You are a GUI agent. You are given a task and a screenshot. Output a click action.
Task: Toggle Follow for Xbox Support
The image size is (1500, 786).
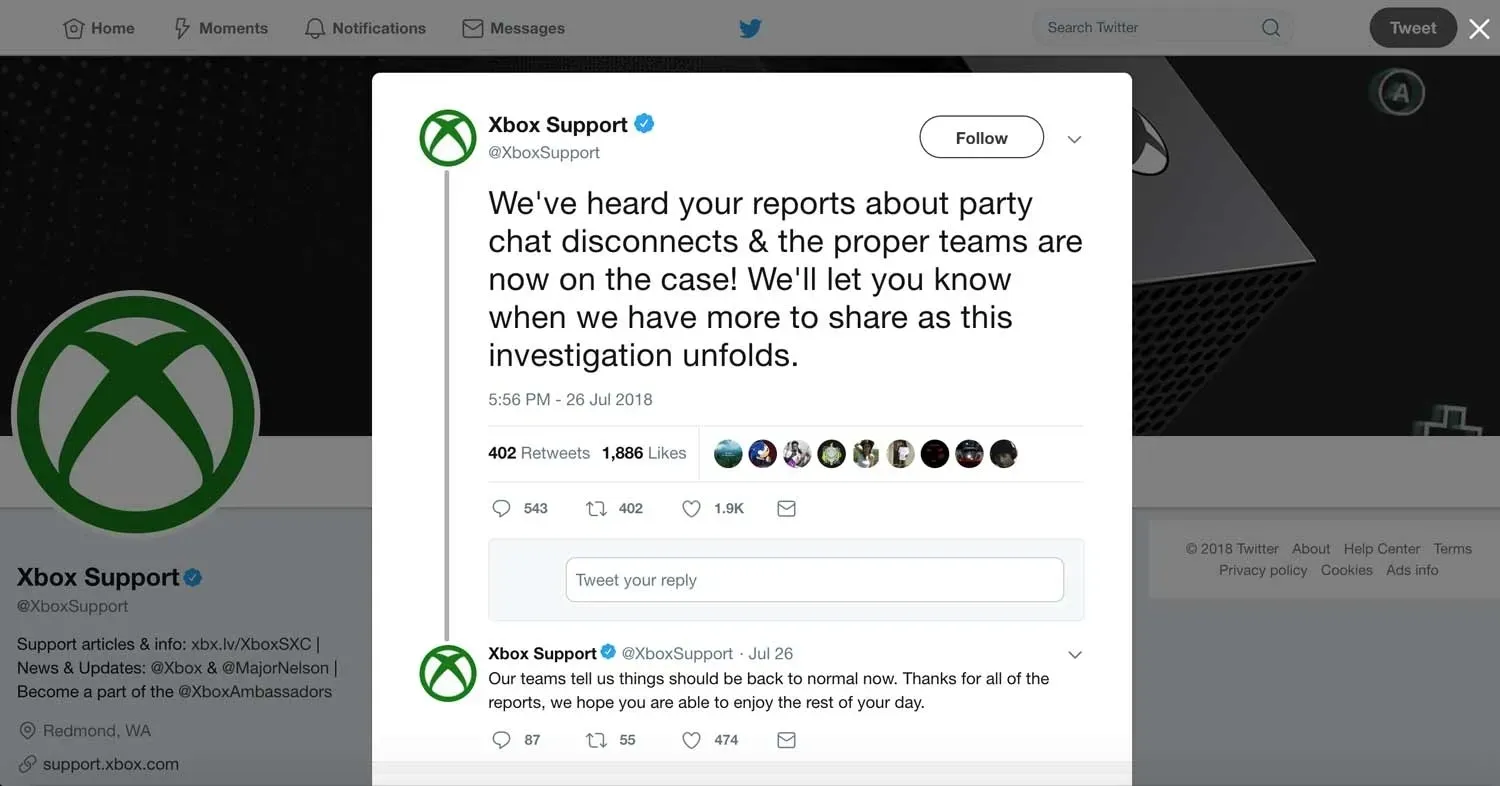[x=980, y=137]
